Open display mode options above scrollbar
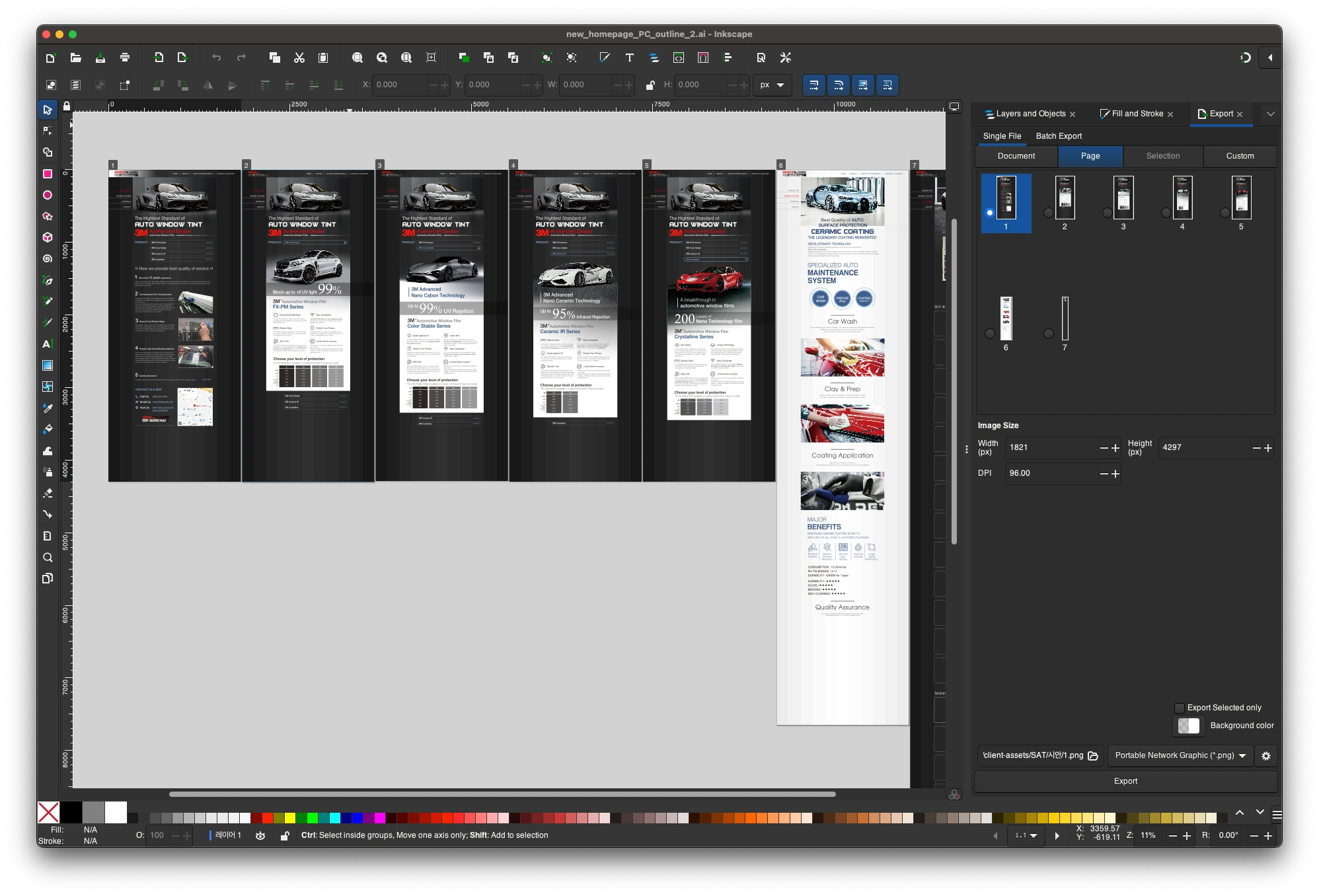 pos(954,106)
